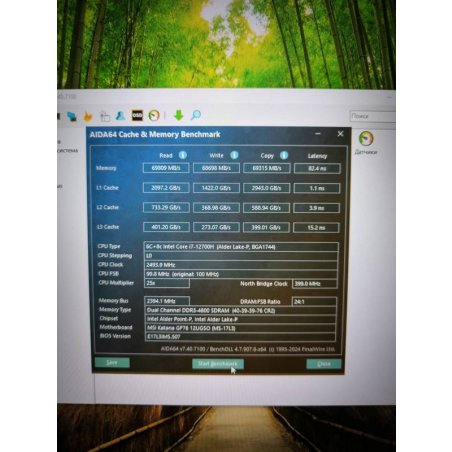Click the Memory Read result box
Screen dimensions: 452x452
[166, 168]
